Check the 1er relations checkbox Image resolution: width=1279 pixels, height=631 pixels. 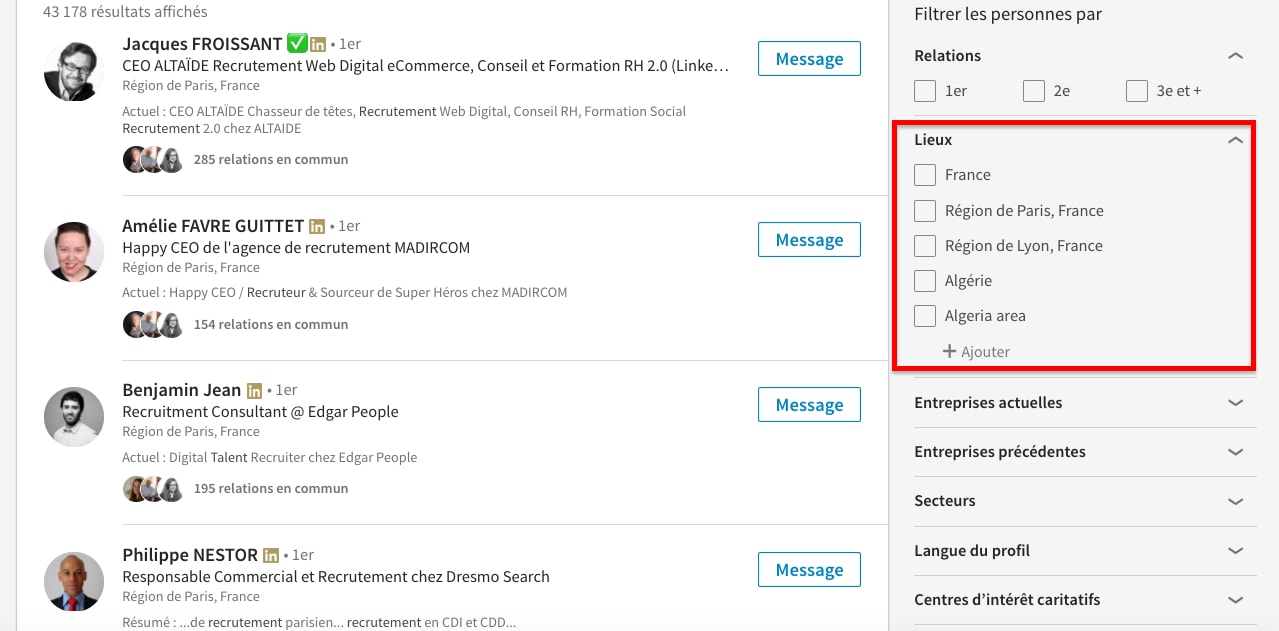coord(925,91)
